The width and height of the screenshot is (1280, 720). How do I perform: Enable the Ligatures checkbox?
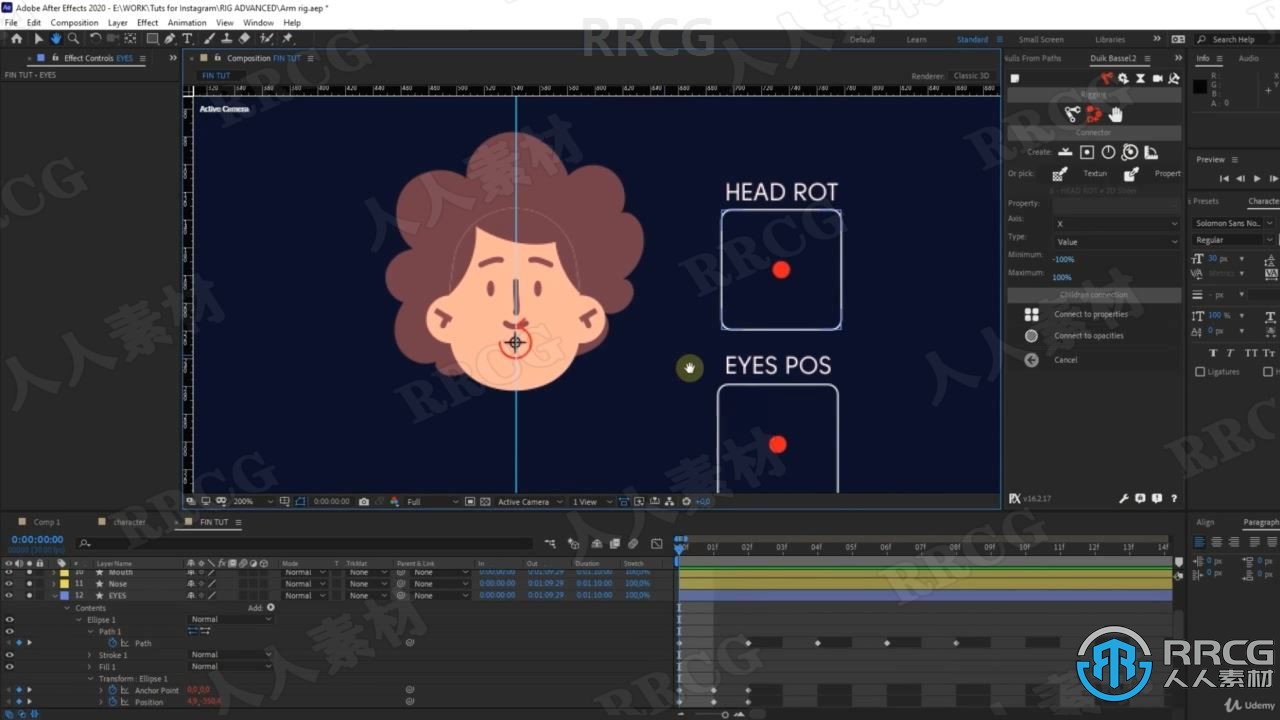(1200, 372)
